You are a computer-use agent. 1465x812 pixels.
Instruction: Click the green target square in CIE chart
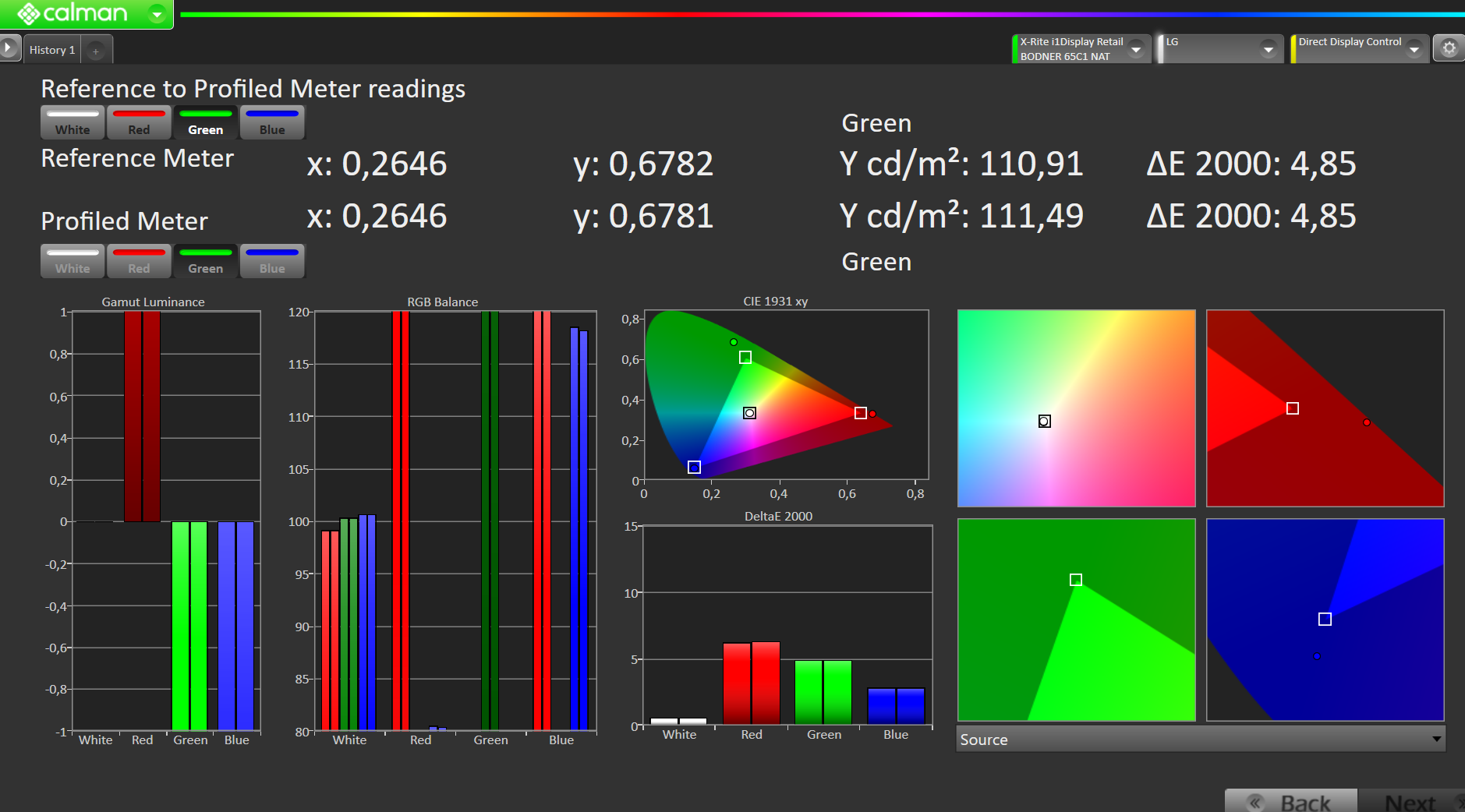point(745,357)
